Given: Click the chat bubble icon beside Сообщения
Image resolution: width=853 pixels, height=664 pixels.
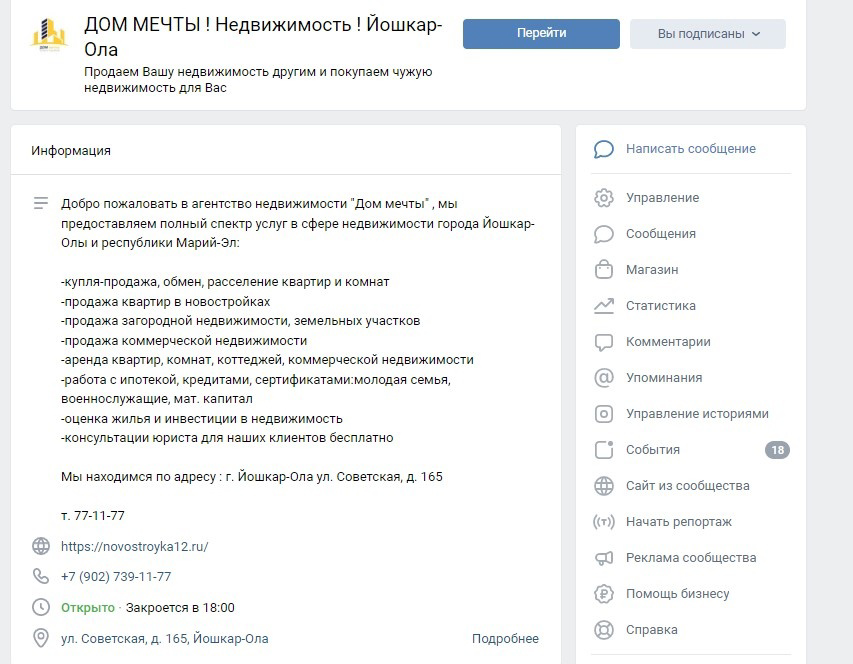Looking at the screenshot, I should 603,234.
